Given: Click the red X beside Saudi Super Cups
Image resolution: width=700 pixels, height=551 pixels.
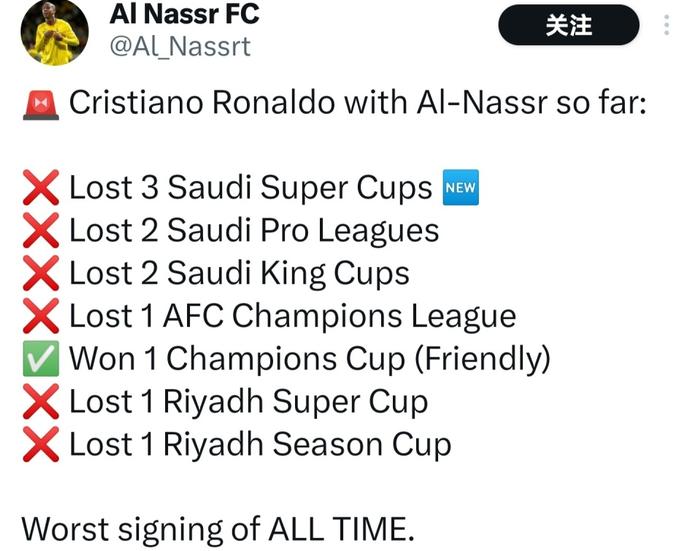Looking at the screenshot, I should tap(41, 188).
